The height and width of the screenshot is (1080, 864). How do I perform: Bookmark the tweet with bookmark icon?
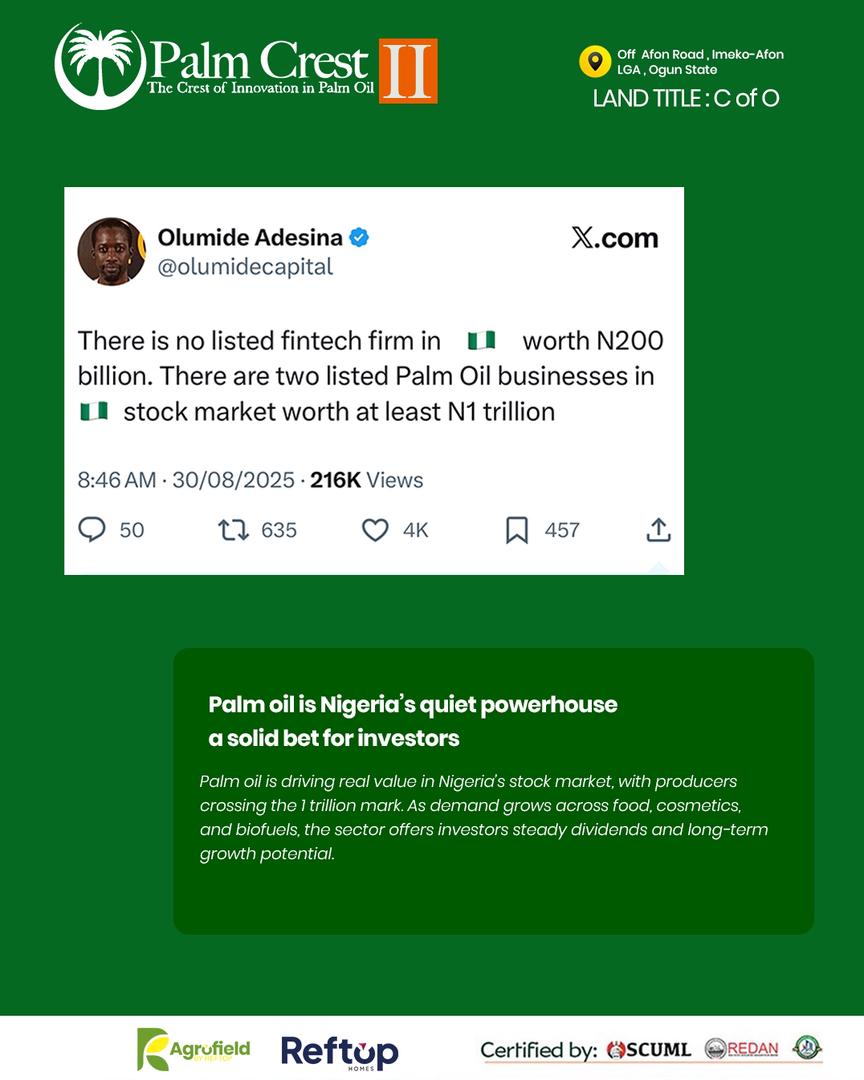pyautogui.click(x=516, y=530)
